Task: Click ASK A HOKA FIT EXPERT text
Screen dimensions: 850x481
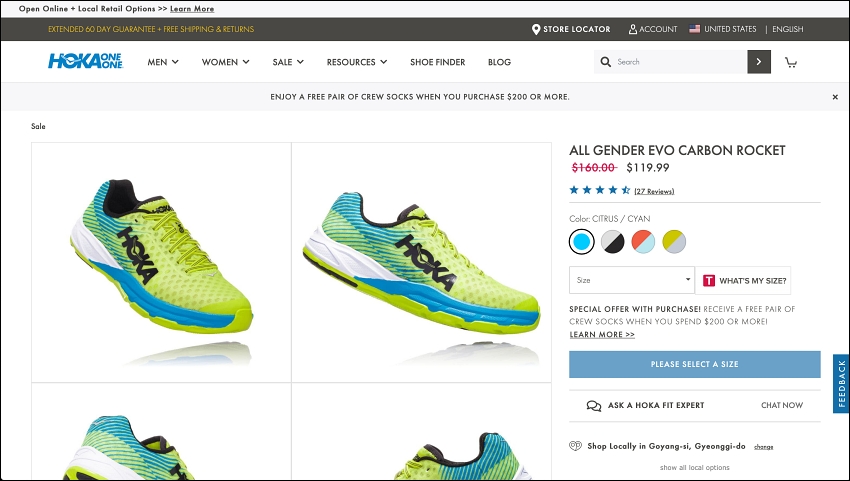Action: coord(656,406)
